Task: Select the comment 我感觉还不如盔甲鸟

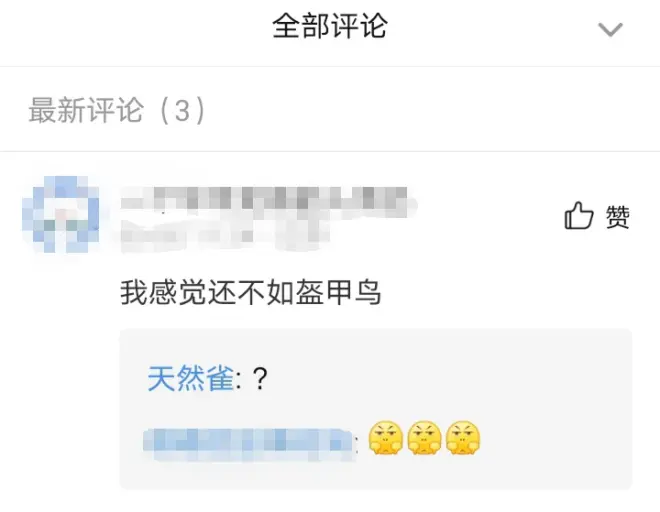Action: [x=251, y=293]
